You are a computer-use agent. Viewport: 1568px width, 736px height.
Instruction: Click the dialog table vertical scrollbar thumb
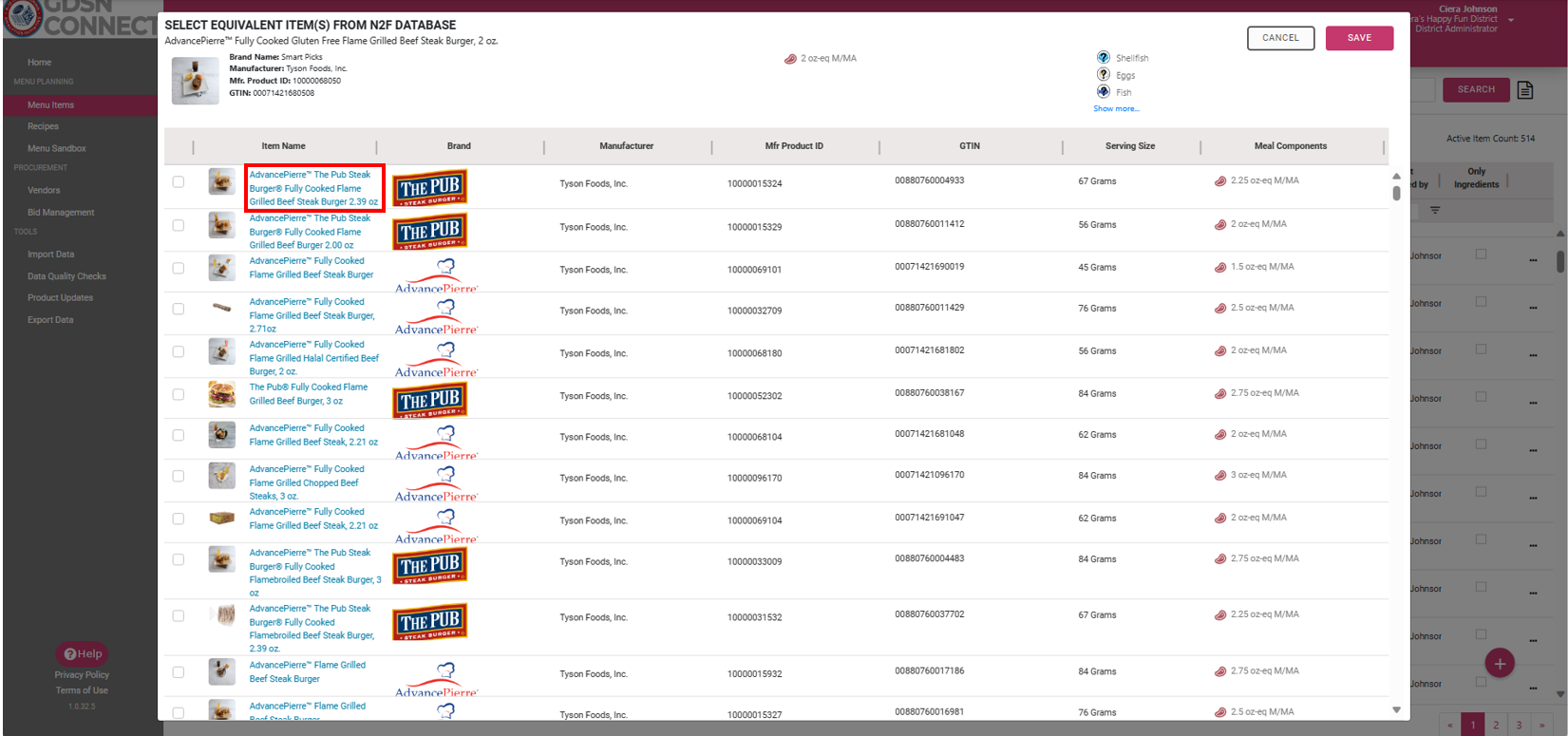1396,193
